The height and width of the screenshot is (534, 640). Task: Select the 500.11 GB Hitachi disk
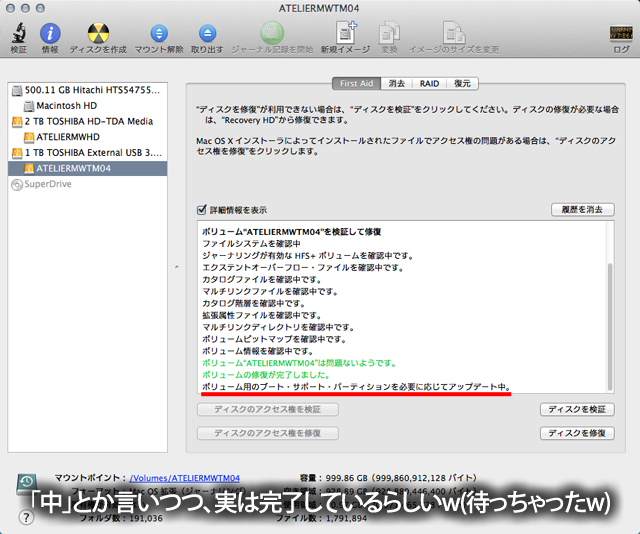point(87,90)
